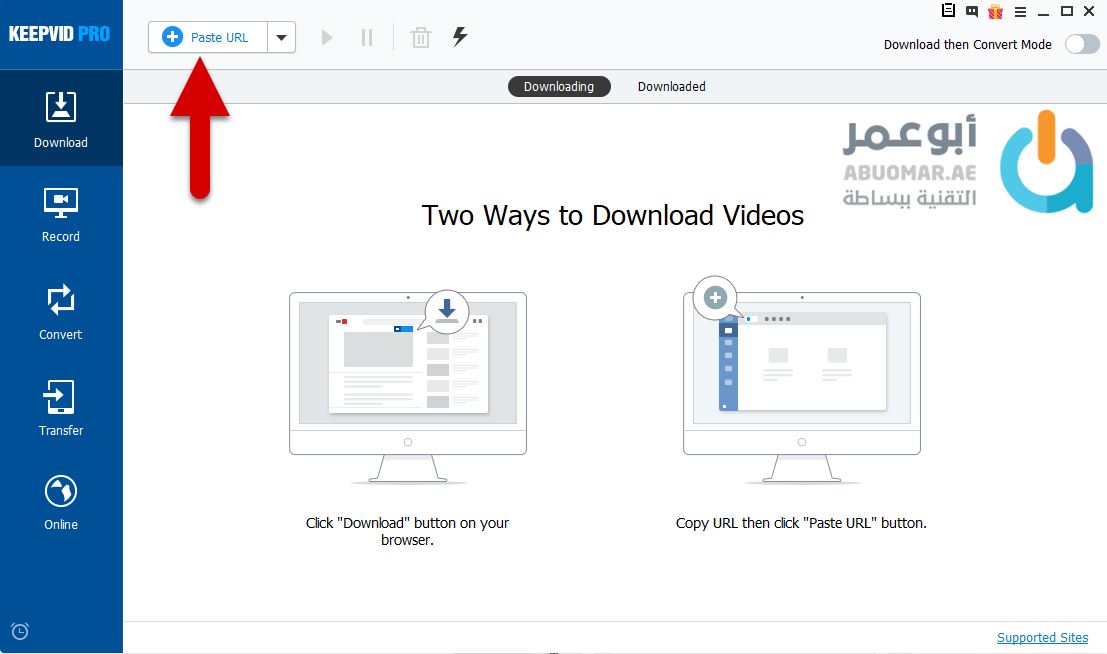The height and width of the screenshot is (654, 1107).
Task: Select the Download sidebar section
Action: pyautogui.click(x=61, y=120)
